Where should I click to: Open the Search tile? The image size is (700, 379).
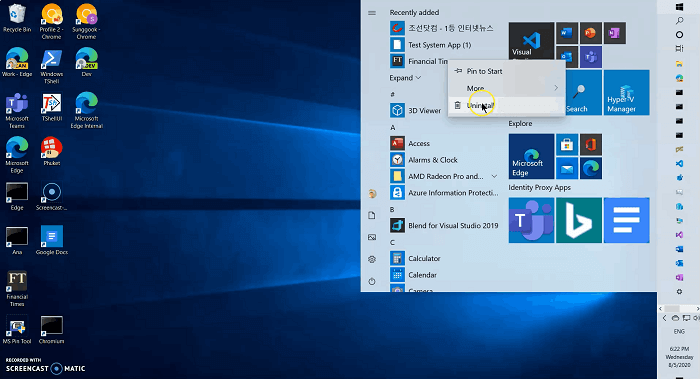pos(584,92)
